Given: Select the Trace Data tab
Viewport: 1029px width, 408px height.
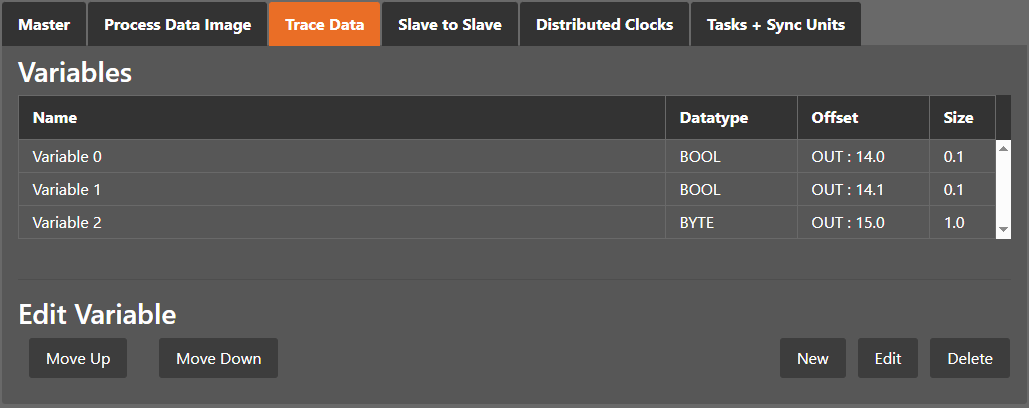Looking at the screenshot, I should (324, 25).
